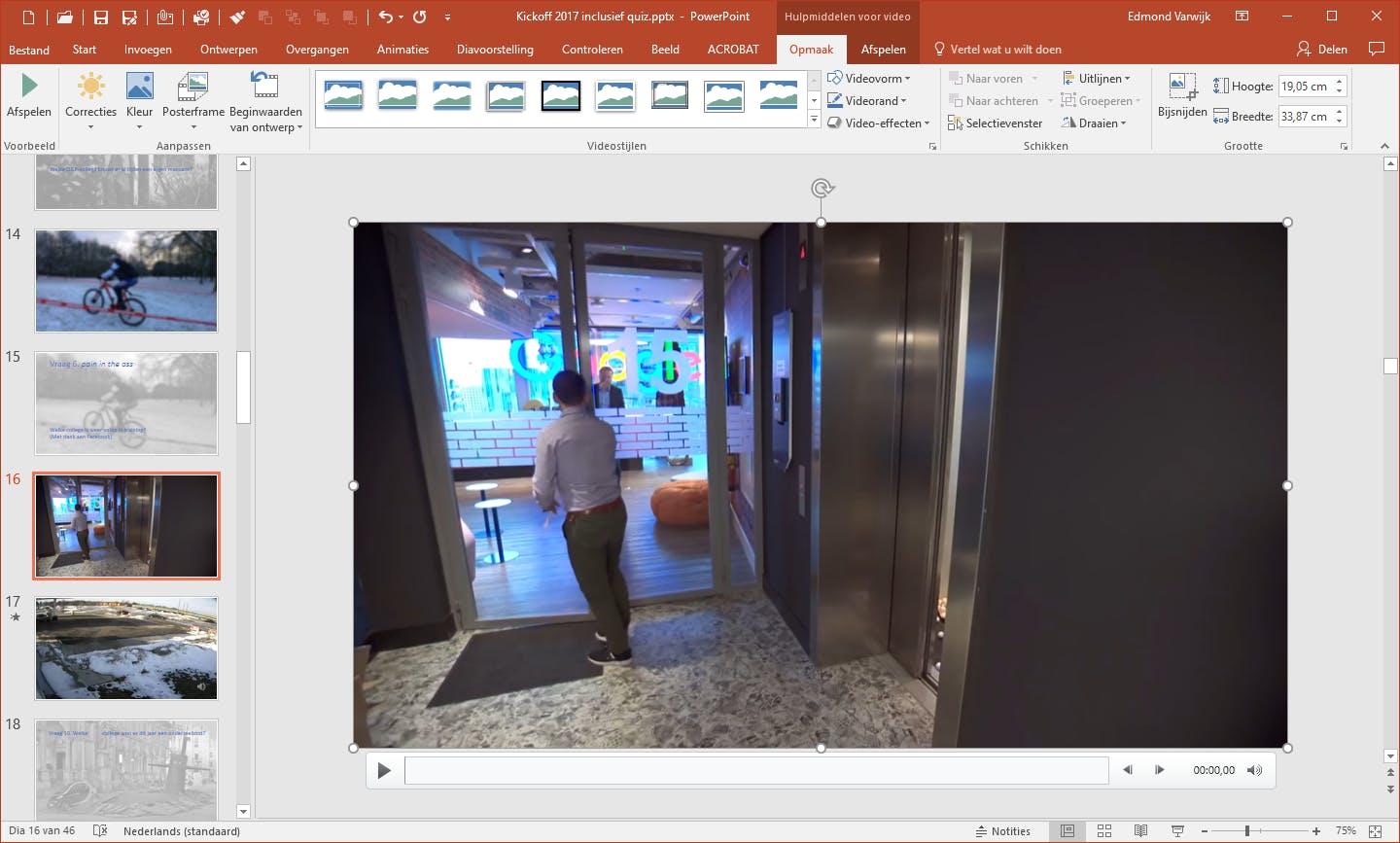Open the Customize Quick Access Toolbar dropdown
This screenshot has width=1400, height=843.
pos(447,17)
